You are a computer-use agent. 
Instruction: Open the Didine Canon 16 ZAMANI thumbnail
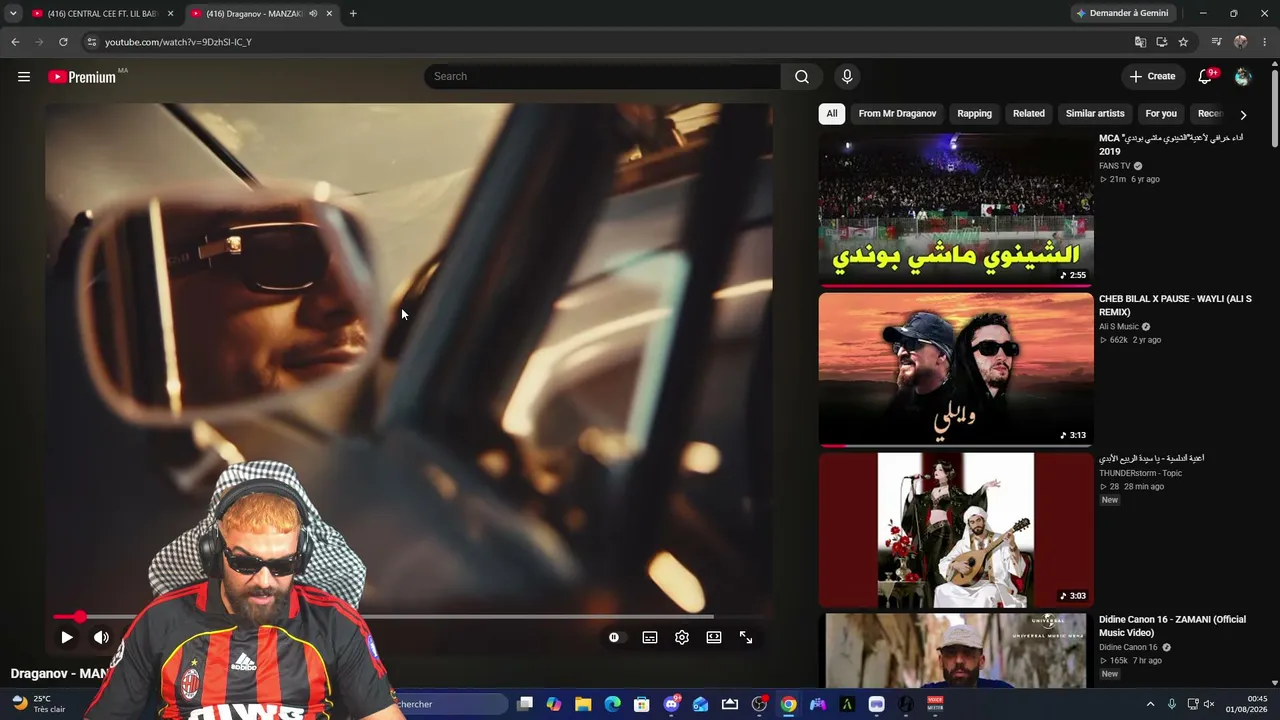click(x=956, y=651)
